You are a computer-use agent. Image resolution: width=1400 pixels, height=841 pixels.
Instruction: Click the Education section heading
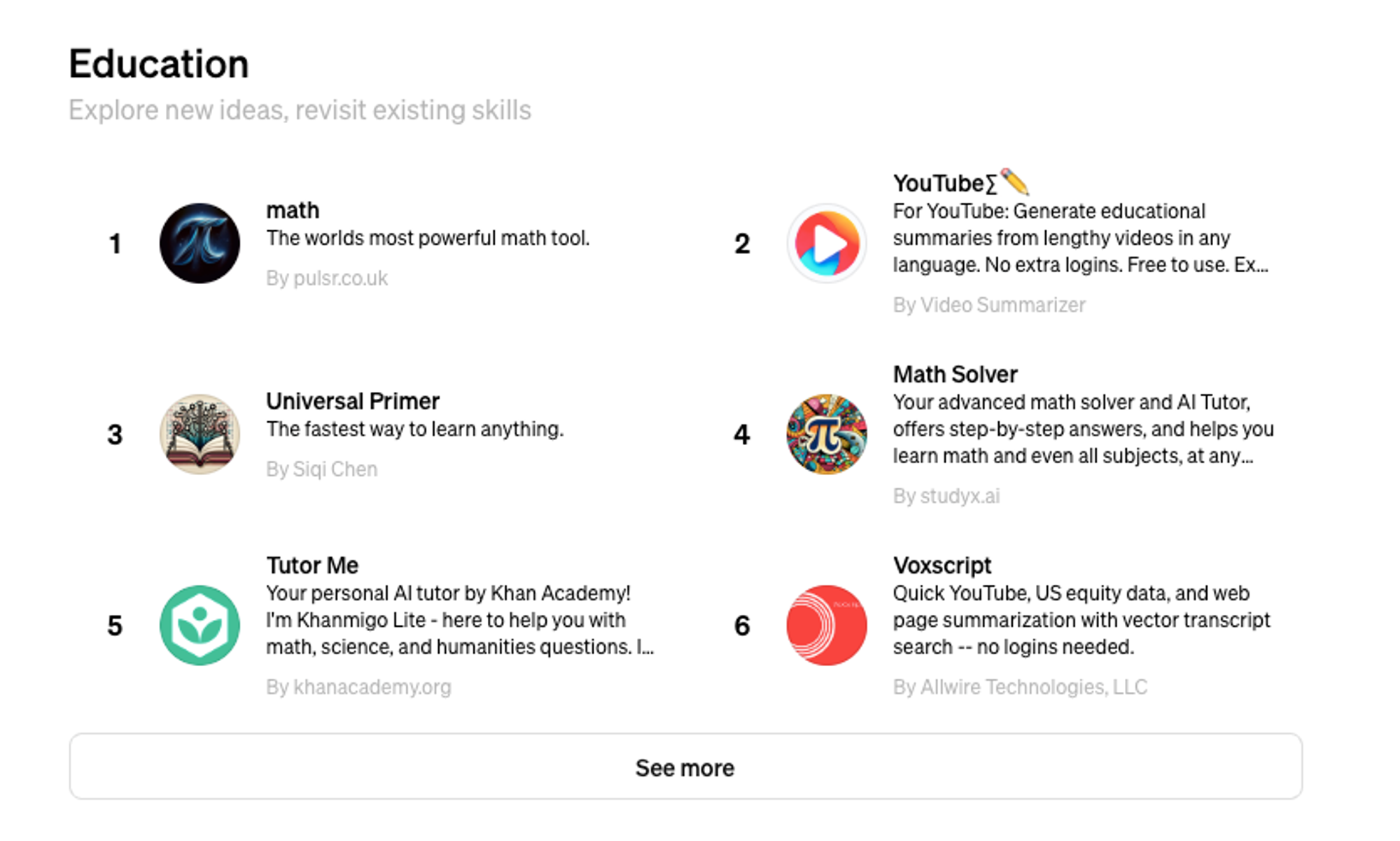click(x=159, y=64)
